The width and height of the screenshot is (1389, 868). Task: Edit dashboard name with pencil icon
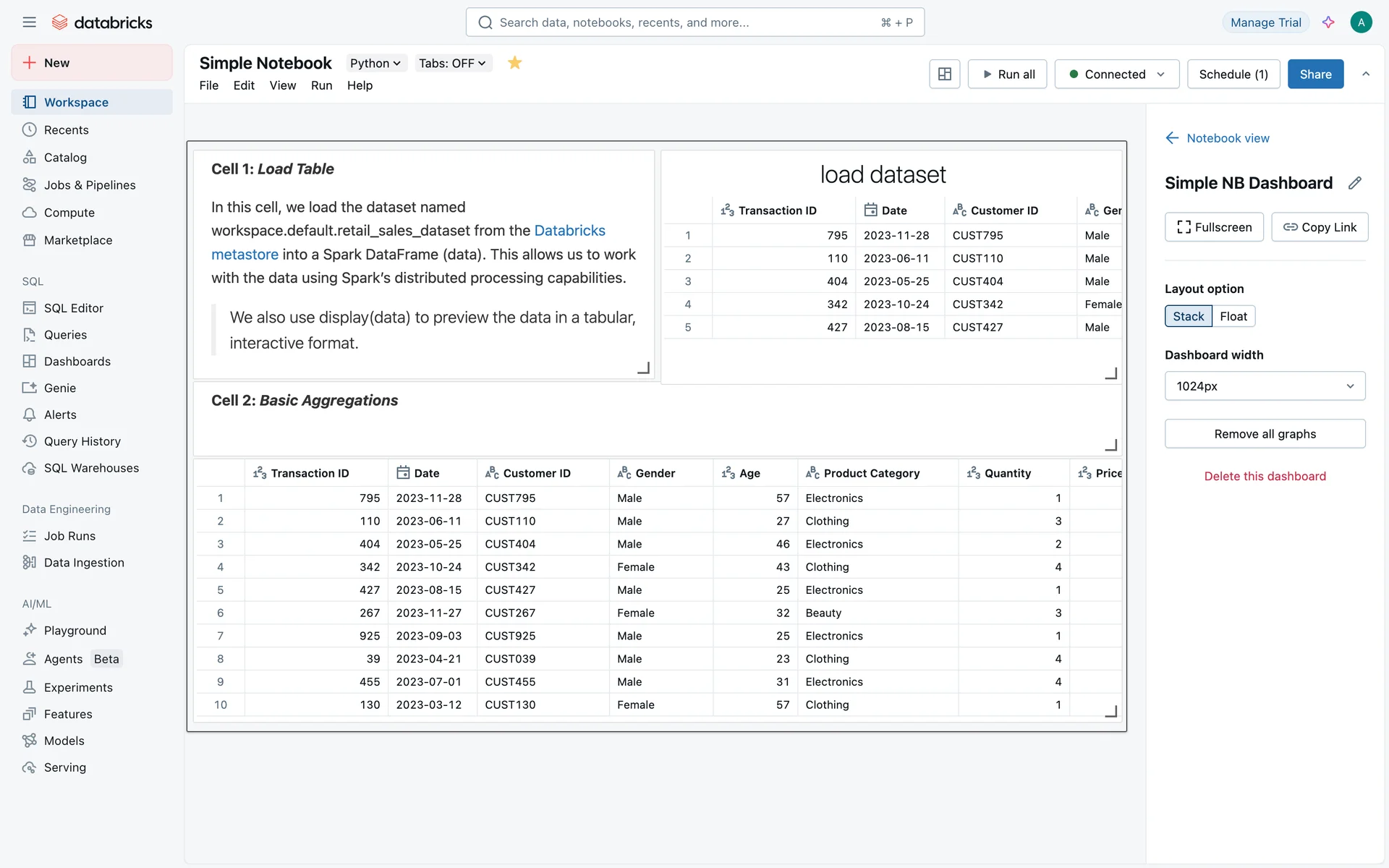1354,183
